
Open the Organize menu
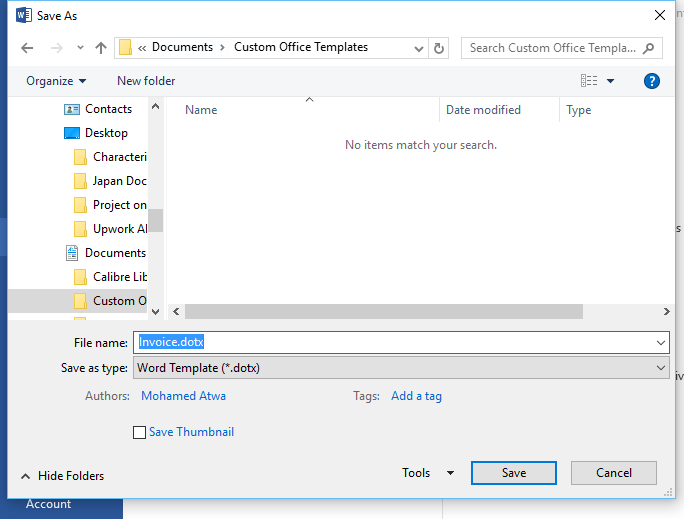[x=56, y=81]
